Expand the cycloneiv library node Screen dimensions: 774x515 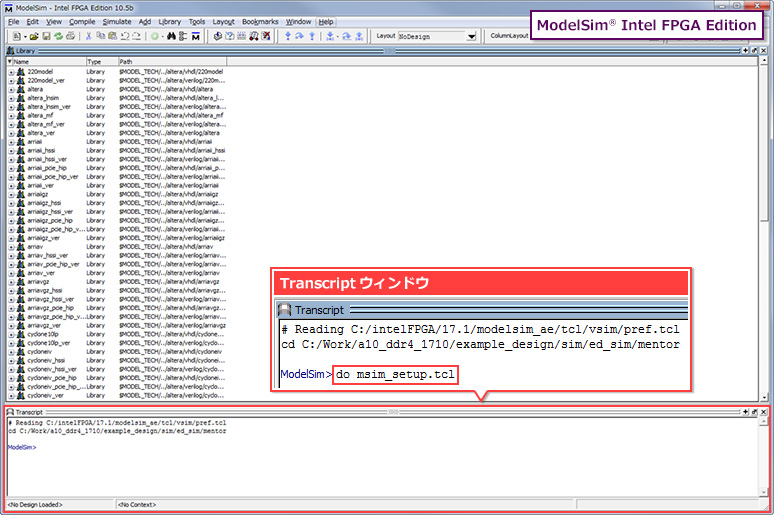click(11, 352)
